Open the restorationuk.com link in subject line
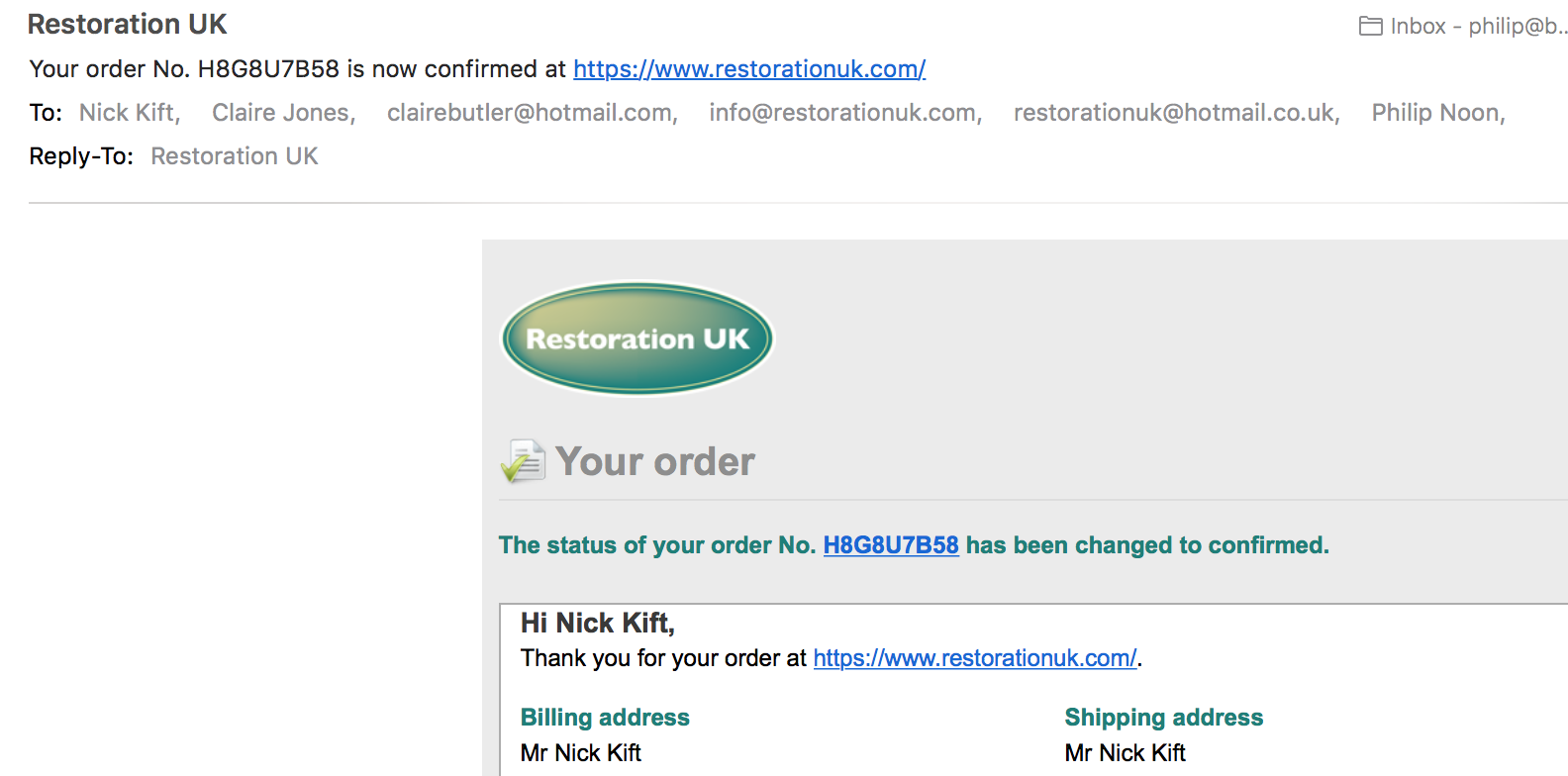Image resolution: width=1568 pixels, height=776 pixels. click(x=749, y=69)
